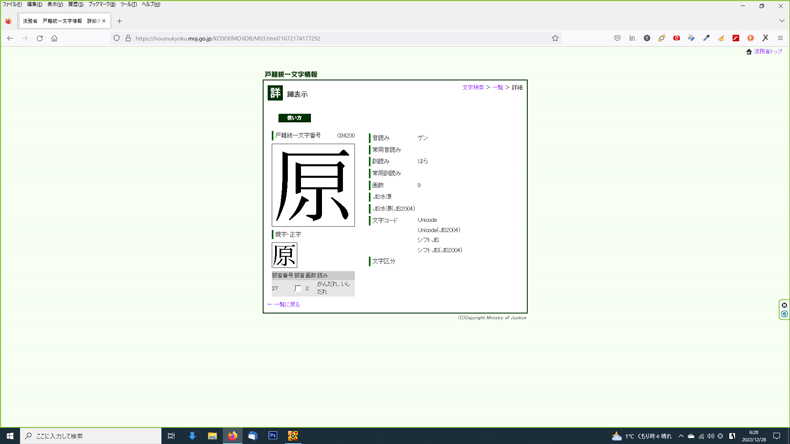
Task: Go to 法務省トップ link
Action: click(x=767, y=52)
